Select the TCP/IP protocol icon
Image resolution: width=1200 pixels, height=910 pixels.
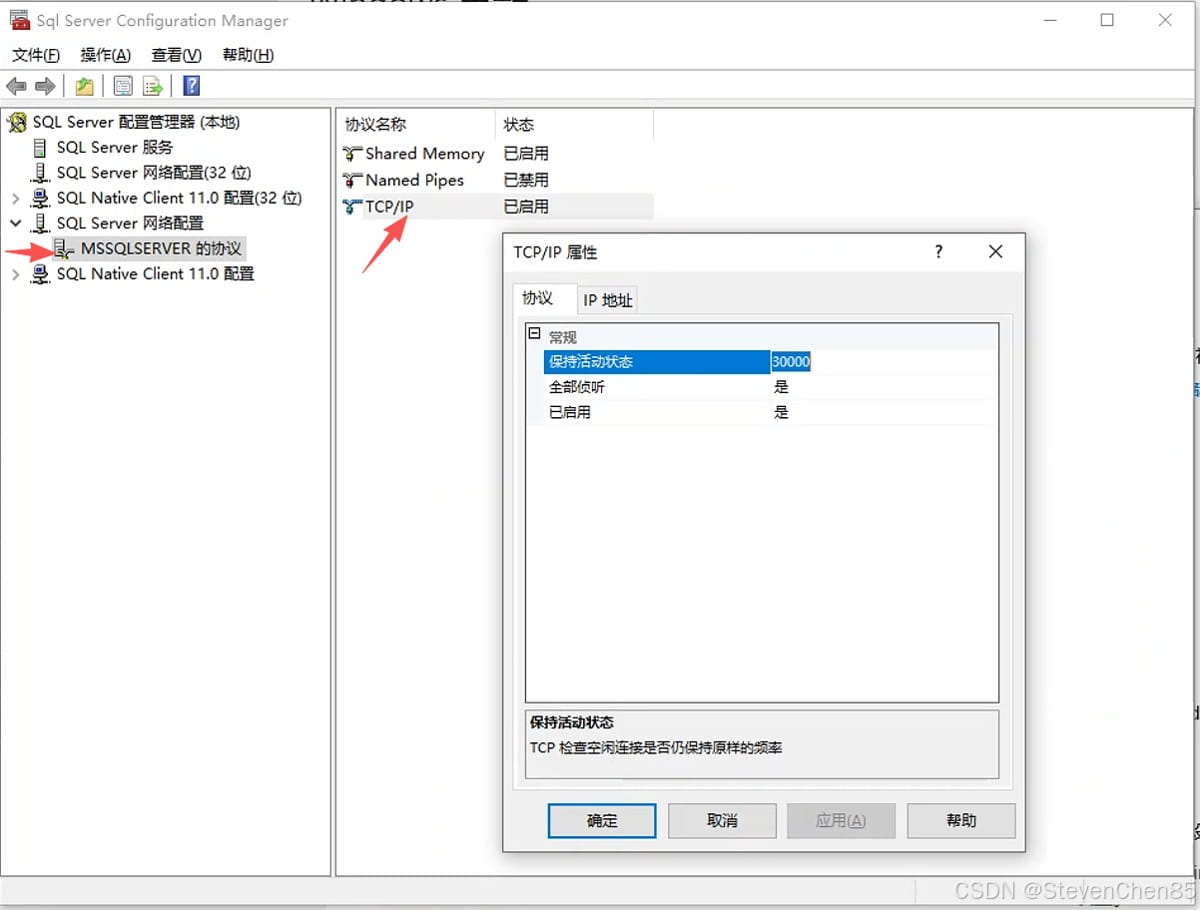click(x=352, y=207)
